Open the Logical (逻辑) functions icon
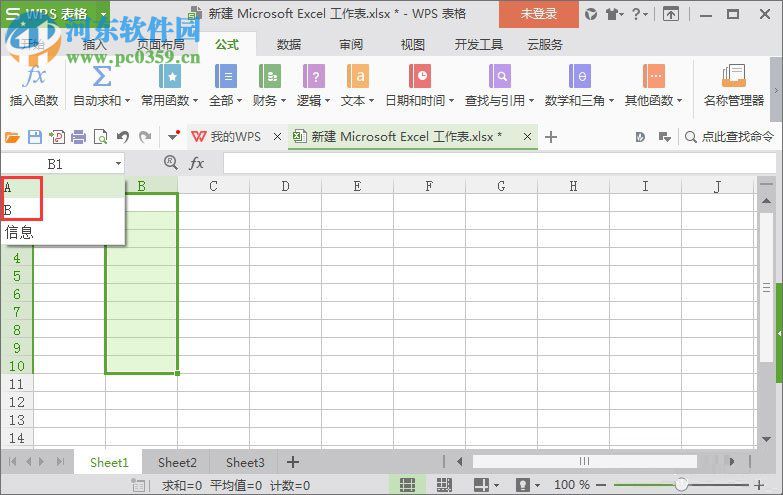783x495 pixels. tap(314, 76)
